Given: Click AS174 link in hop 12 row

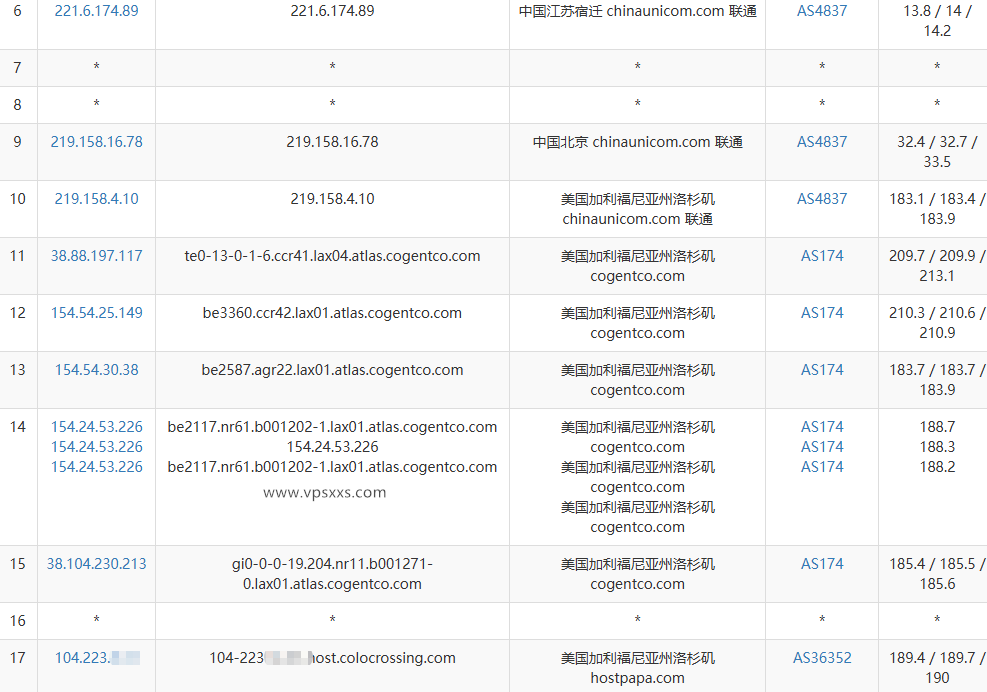Looking at the screenshot, I should click(x=821, y=313).
